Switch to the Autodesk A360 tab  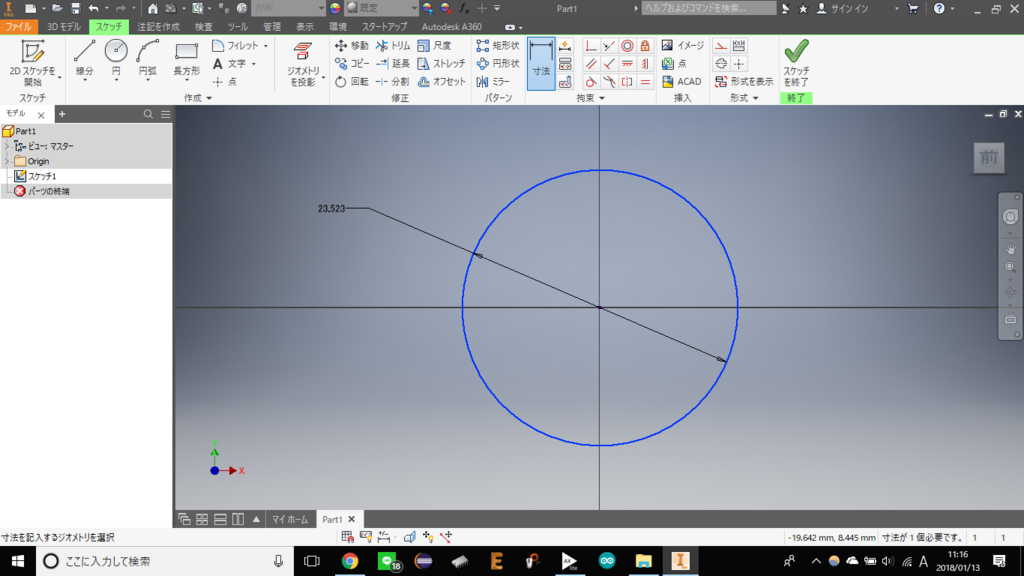coord(451,27)
